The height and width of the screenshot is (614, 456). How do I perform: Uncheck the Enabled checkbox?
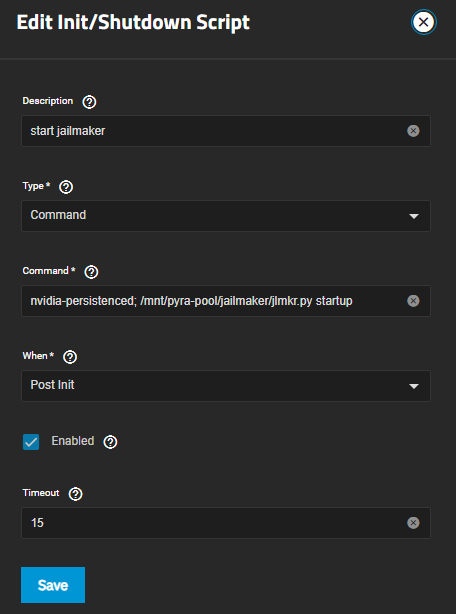(x=31, y=442)
